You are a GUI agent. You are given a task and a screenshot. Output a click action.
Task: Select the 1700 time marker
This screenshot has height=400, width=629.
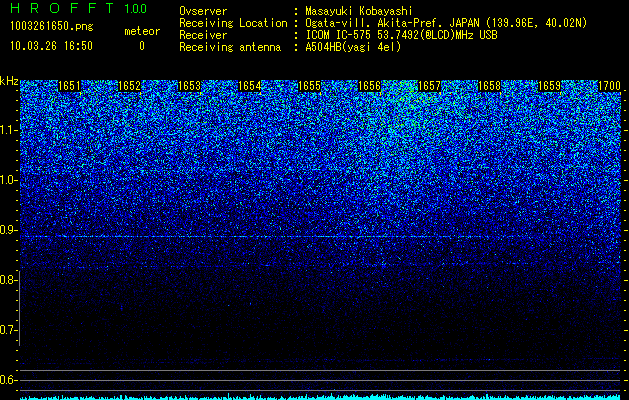click(609, 86)
